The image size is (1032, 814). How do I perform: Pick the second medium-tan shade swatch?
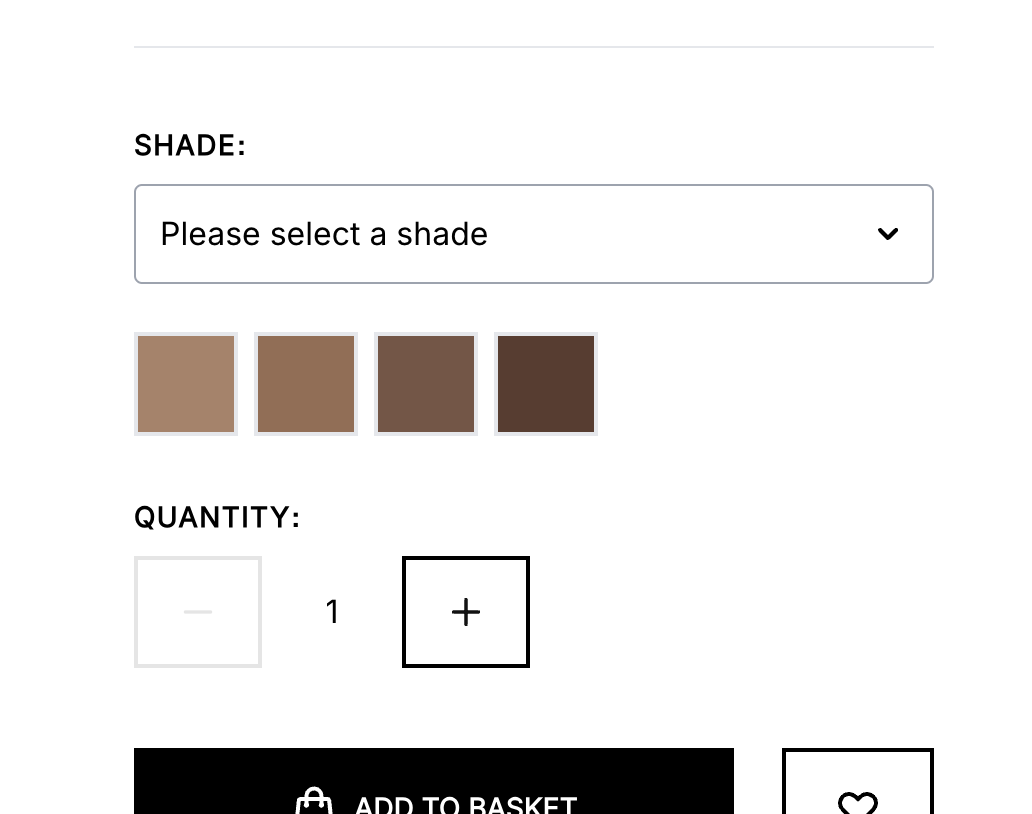[305, 384]
